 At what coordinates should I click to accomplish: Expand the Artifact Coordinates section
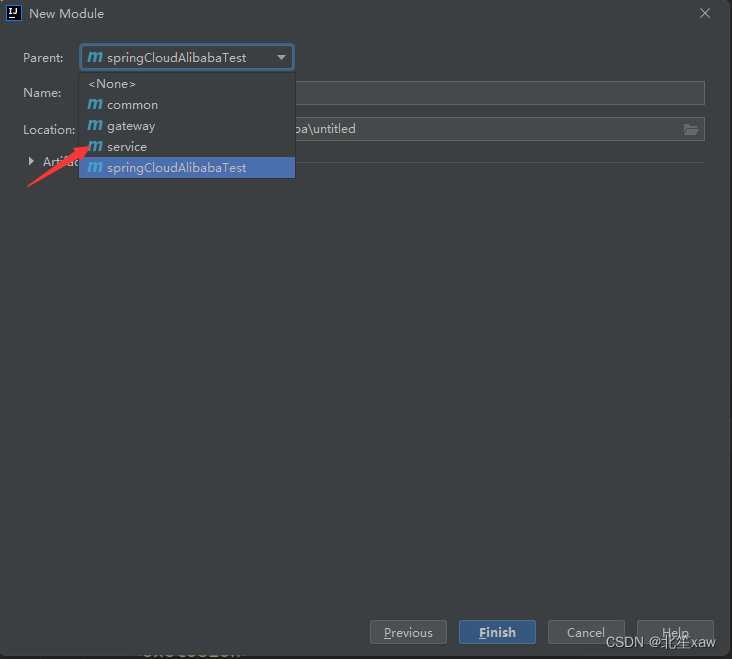pyautogui.click(x=31, y=161)
